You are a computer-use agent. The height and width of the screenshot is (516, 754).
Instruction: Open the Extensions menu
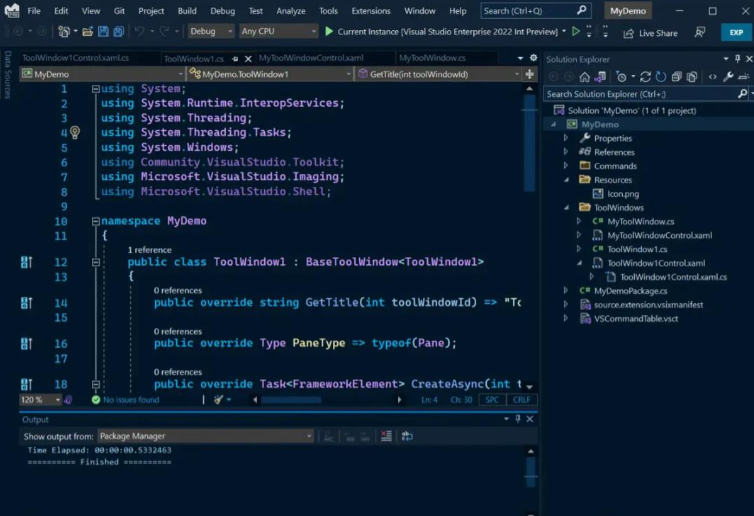[371, 11]
